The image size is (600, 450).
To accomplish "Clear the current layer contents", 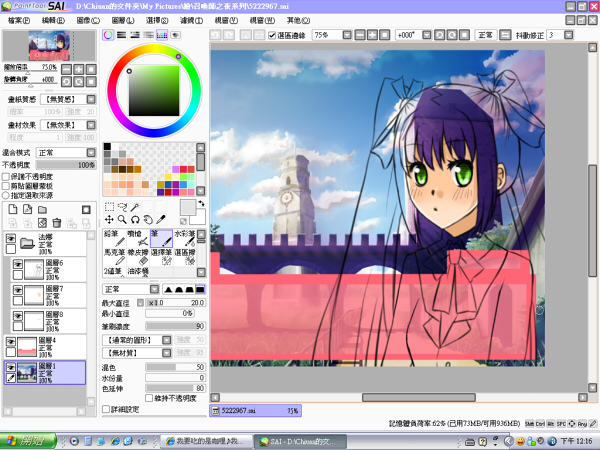I will (x=42, y=223).
